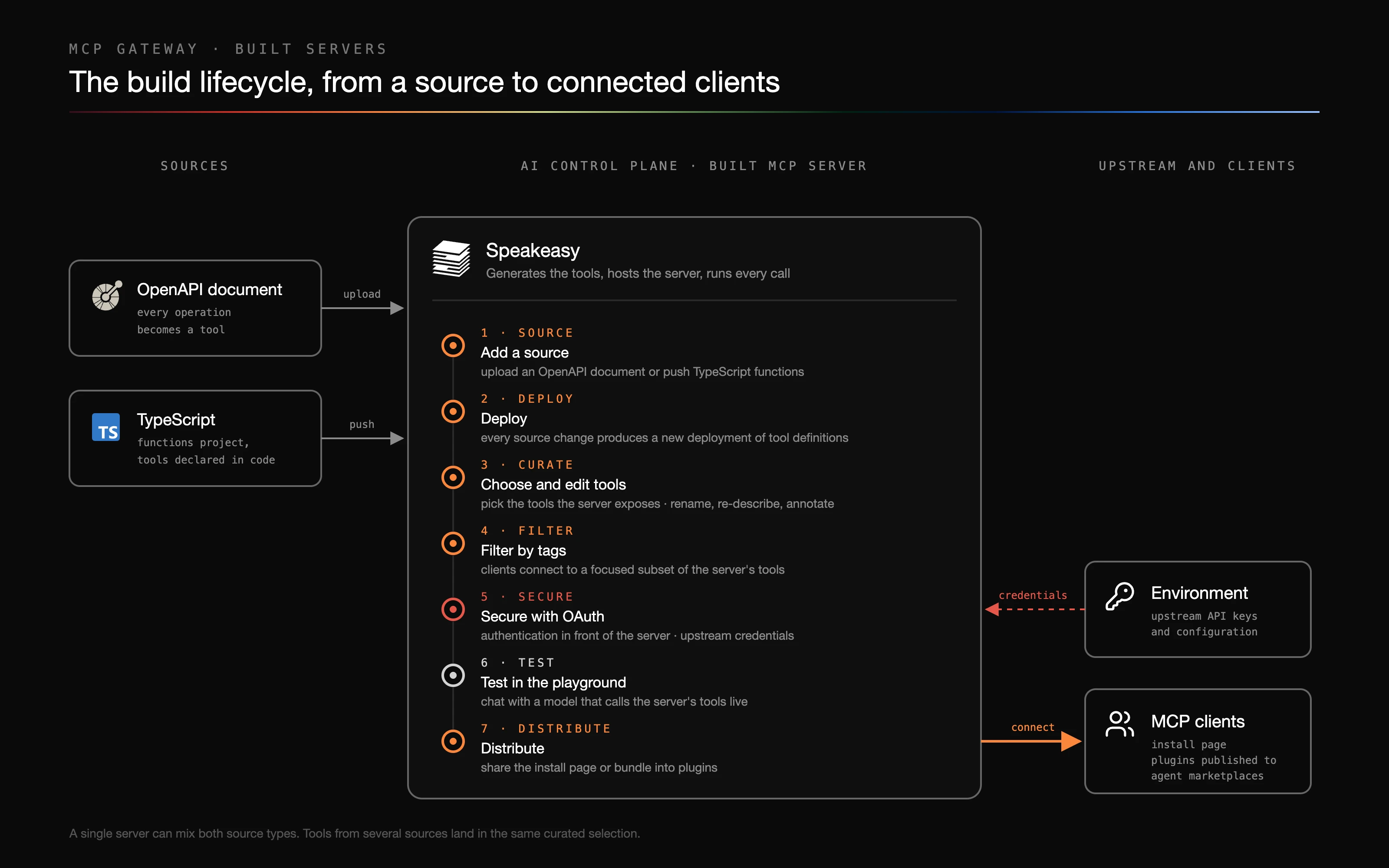Click the '3 · CURATE' step label
The width and height of the screenshot is (1389, 868).
tap(527, 465)
